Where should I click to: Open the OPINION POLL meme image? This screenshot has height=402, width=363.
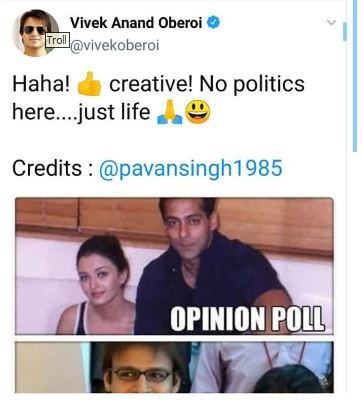click(174, 266)
